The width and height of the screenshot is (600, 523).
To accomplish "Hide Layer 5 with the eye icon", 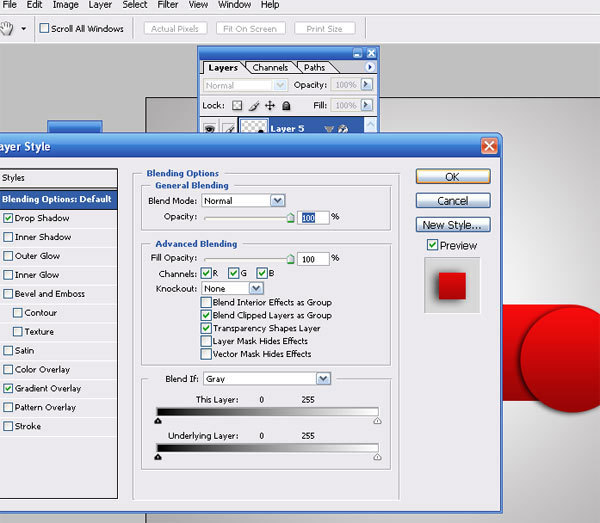I will pos(210,128).
